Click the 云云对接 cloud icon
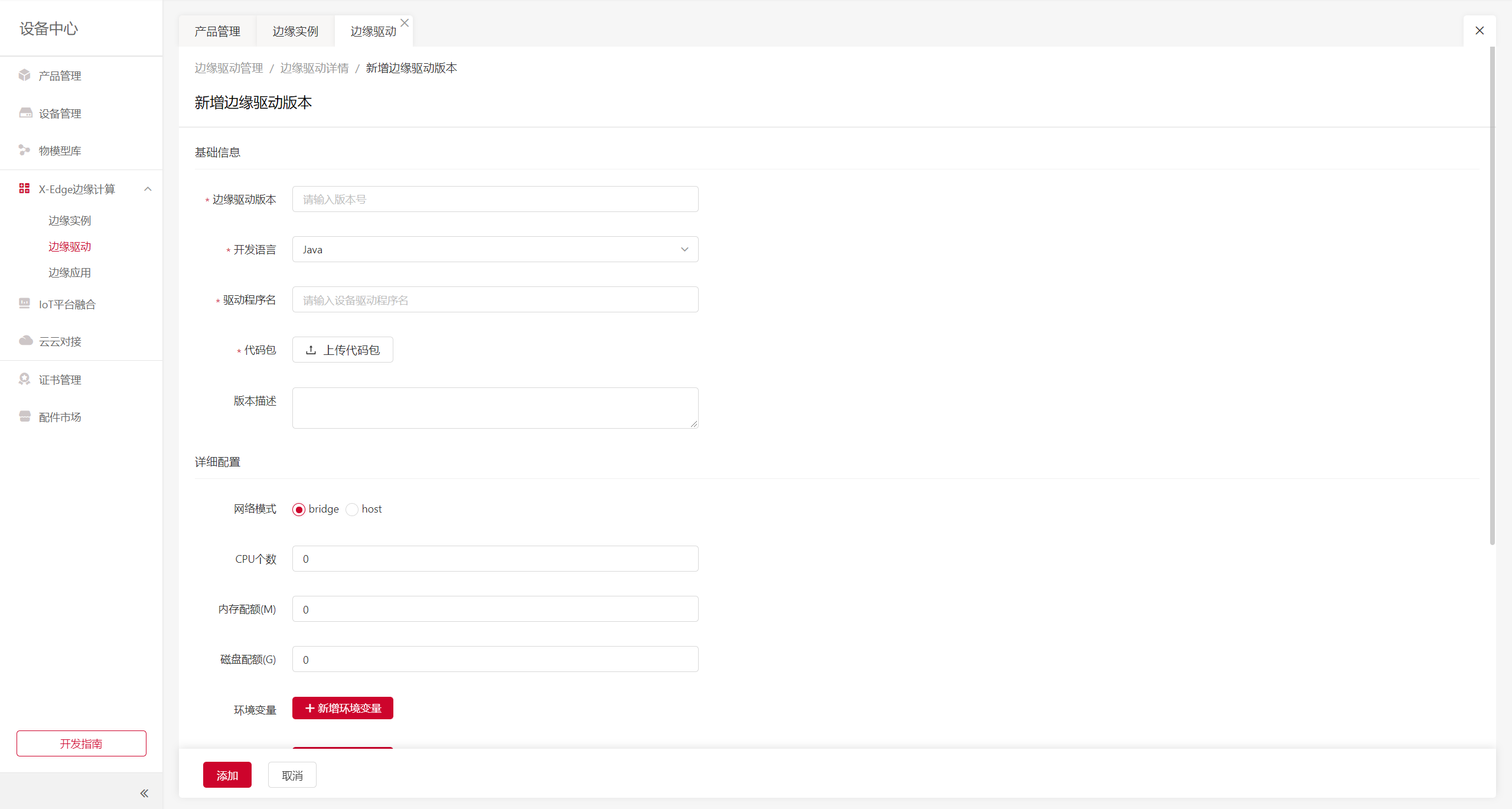This screenshot has height=809, width=1512. 25,341
